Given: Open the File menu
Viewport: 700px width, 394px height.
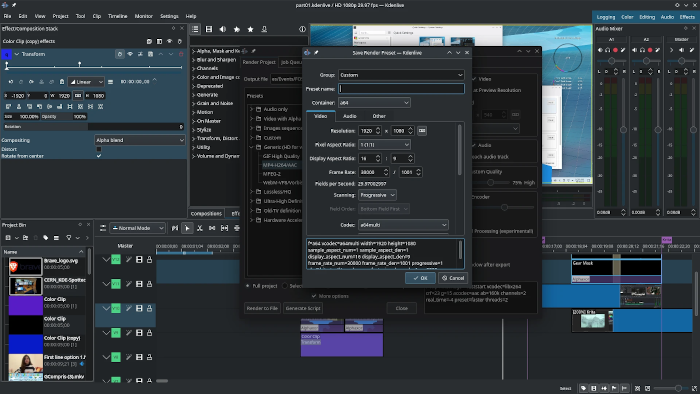Looking at the screenshot, I should pyautogui.click(x=8, y=16).
